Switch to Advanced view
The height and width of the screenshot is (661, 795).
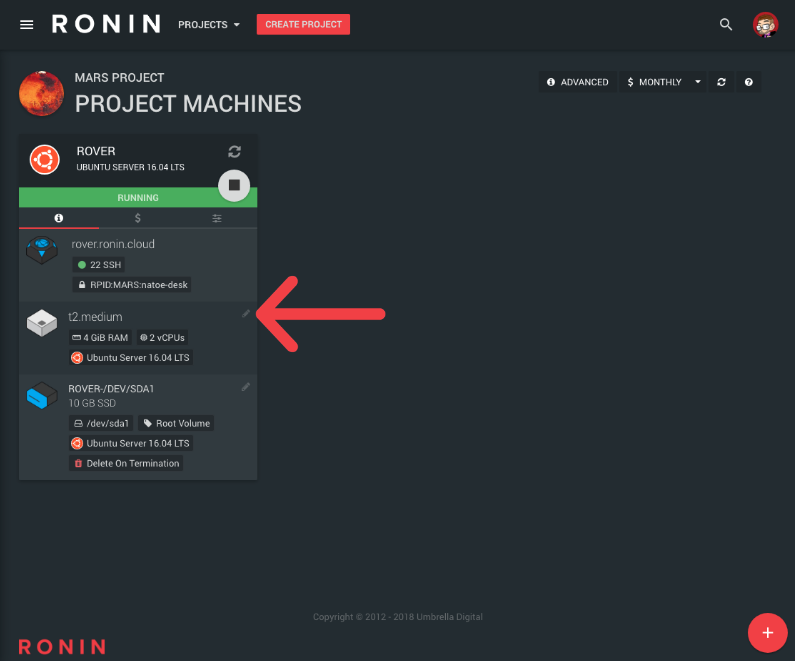[577, 82]
